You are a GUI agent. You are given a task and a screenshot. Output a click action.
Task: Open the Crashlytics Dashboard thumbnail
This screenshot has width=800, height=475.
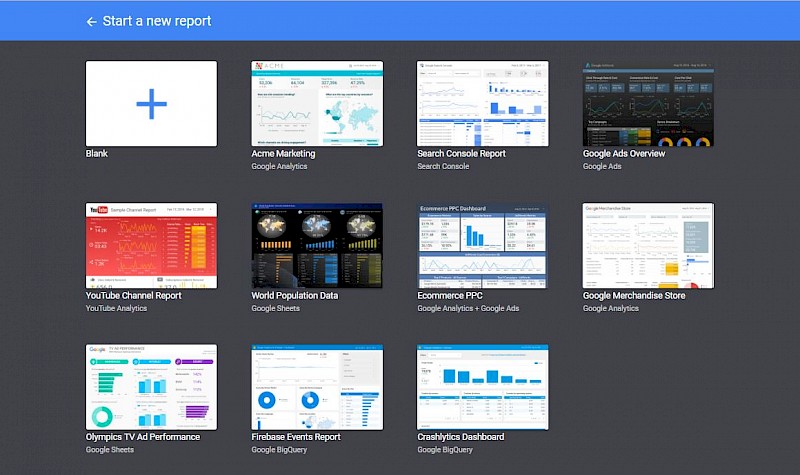(483, 387)
